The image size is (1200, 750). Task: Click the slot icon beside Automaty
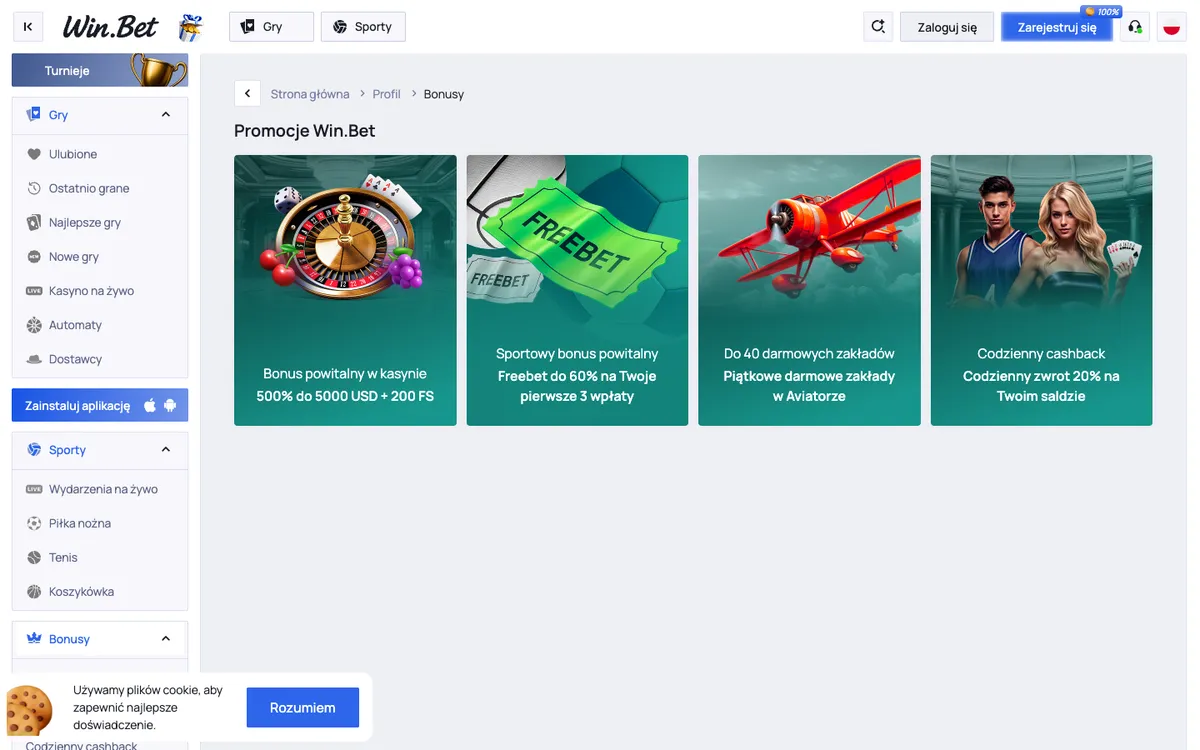click(34, 325)
